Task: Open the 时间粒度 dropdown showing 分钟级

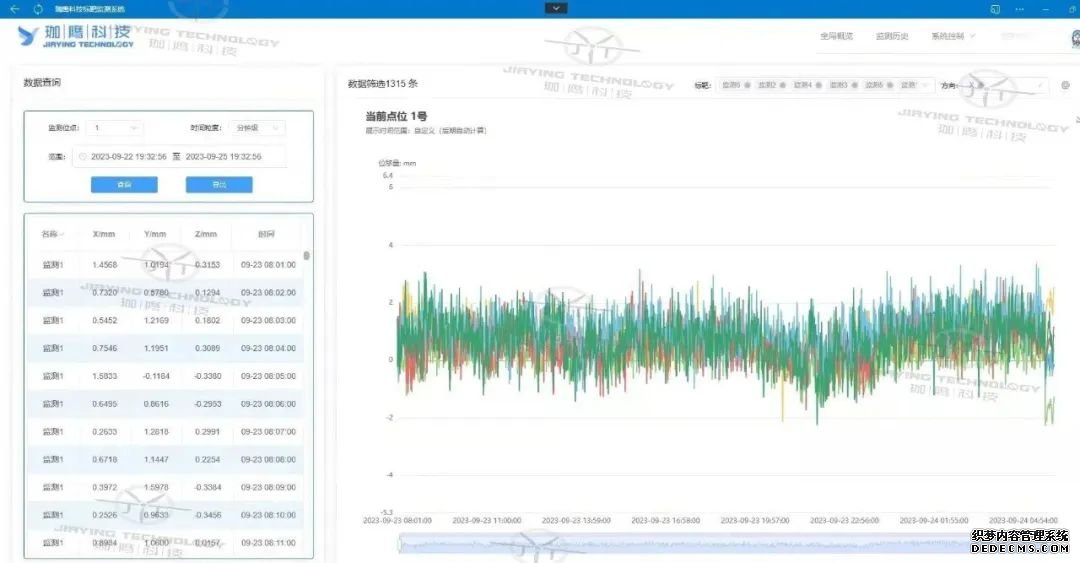Action: (x=258, y=128)
